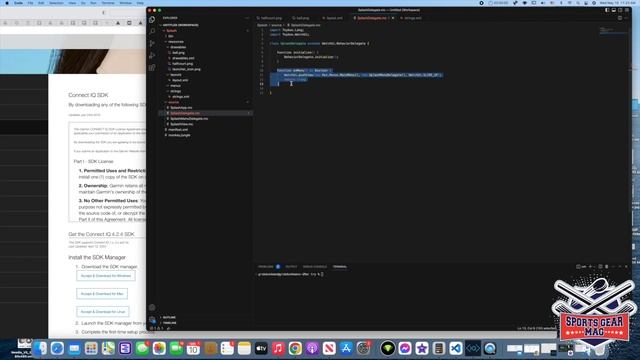
Task: Open launcher_icon.png in the explorer
Action: [186, 69]
